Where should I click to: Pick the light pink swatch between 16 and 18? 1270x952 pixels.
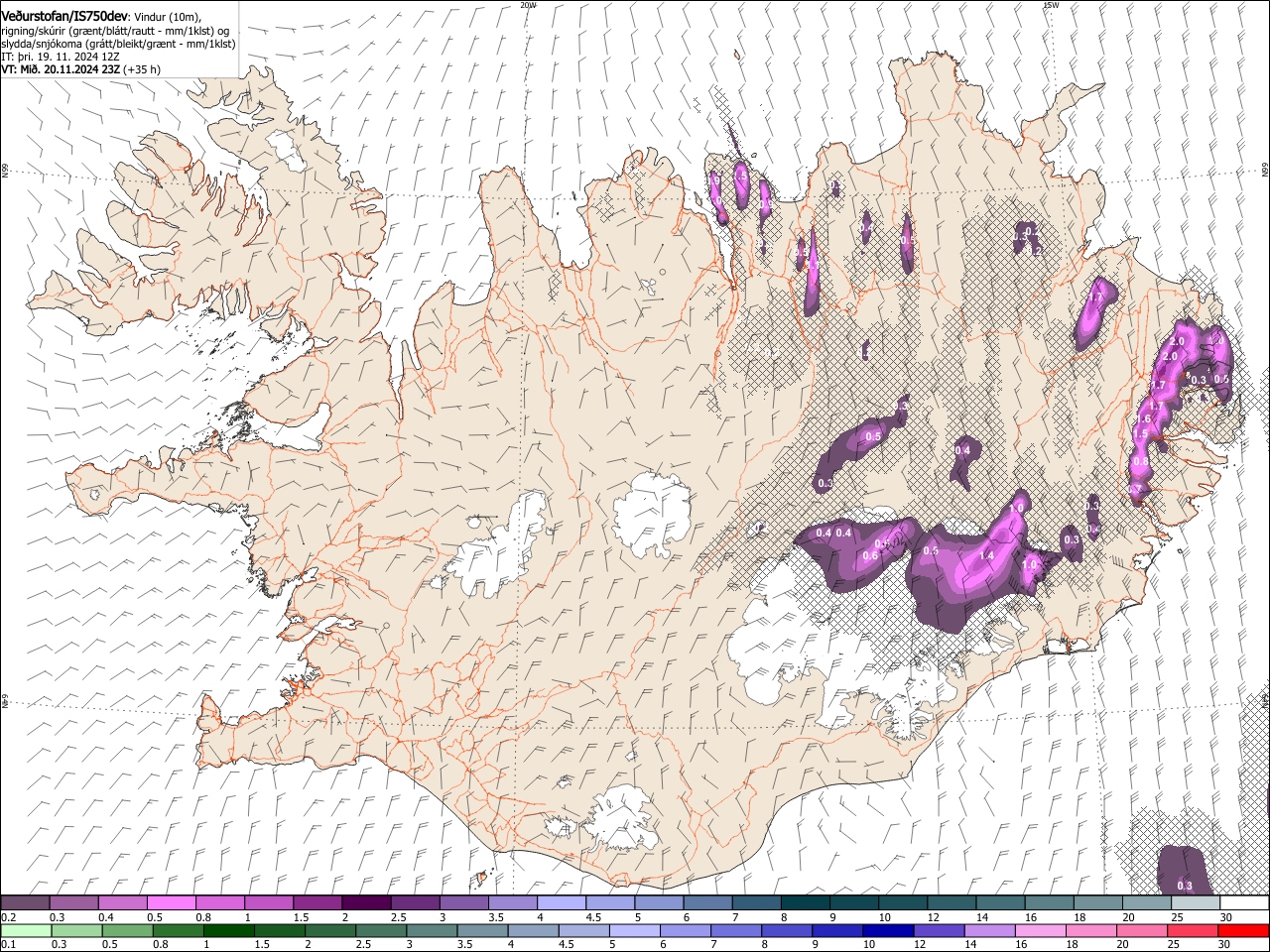pos(1041,930)
